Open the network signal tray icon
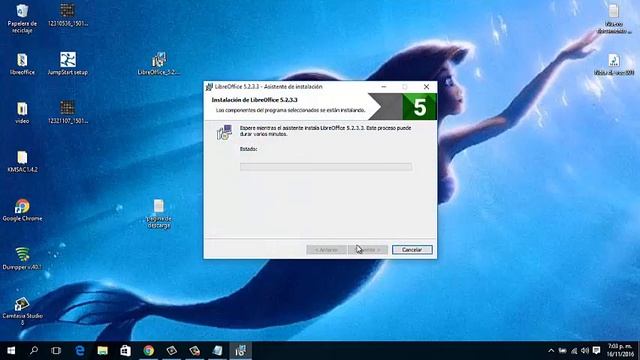This screenshot has width=640, height=360. click(574, 351)
